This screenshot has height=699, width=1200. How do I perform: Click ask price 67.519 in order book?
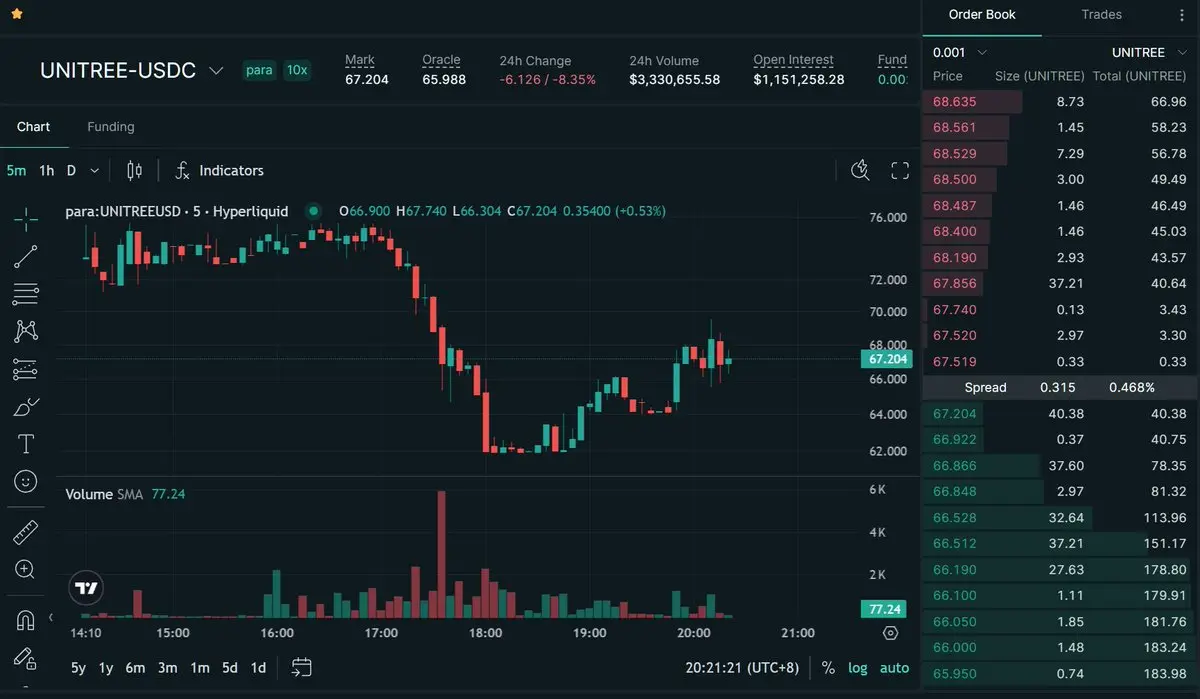point(954,361)
